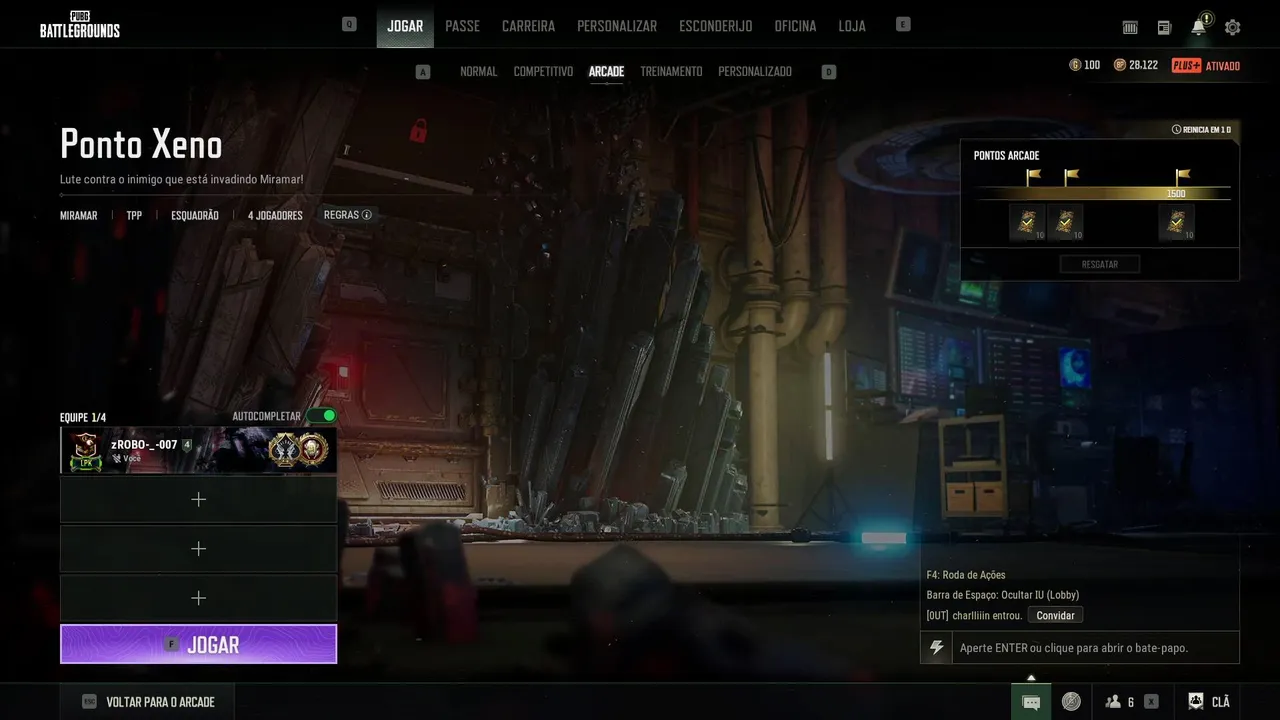Switch to the JOGAR tab

[x=405, y=26]
